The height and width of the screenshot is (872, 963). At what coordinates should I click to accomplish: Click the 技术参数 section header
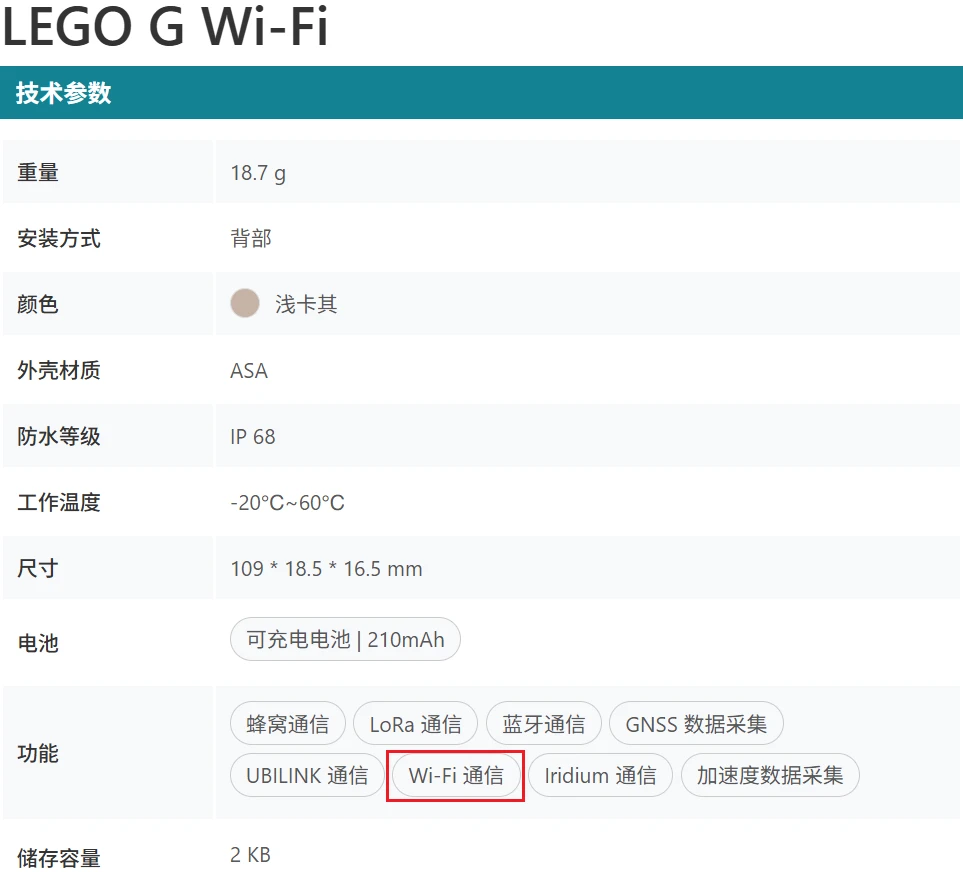pyautogui.click(x=63, y=93)
